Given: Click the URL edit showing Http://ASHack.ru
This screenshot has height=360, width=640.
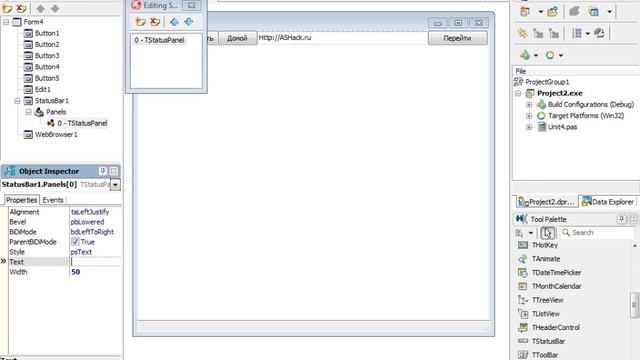Looking at the screenshot, I should pyautogui.click(x=342, y=38).
